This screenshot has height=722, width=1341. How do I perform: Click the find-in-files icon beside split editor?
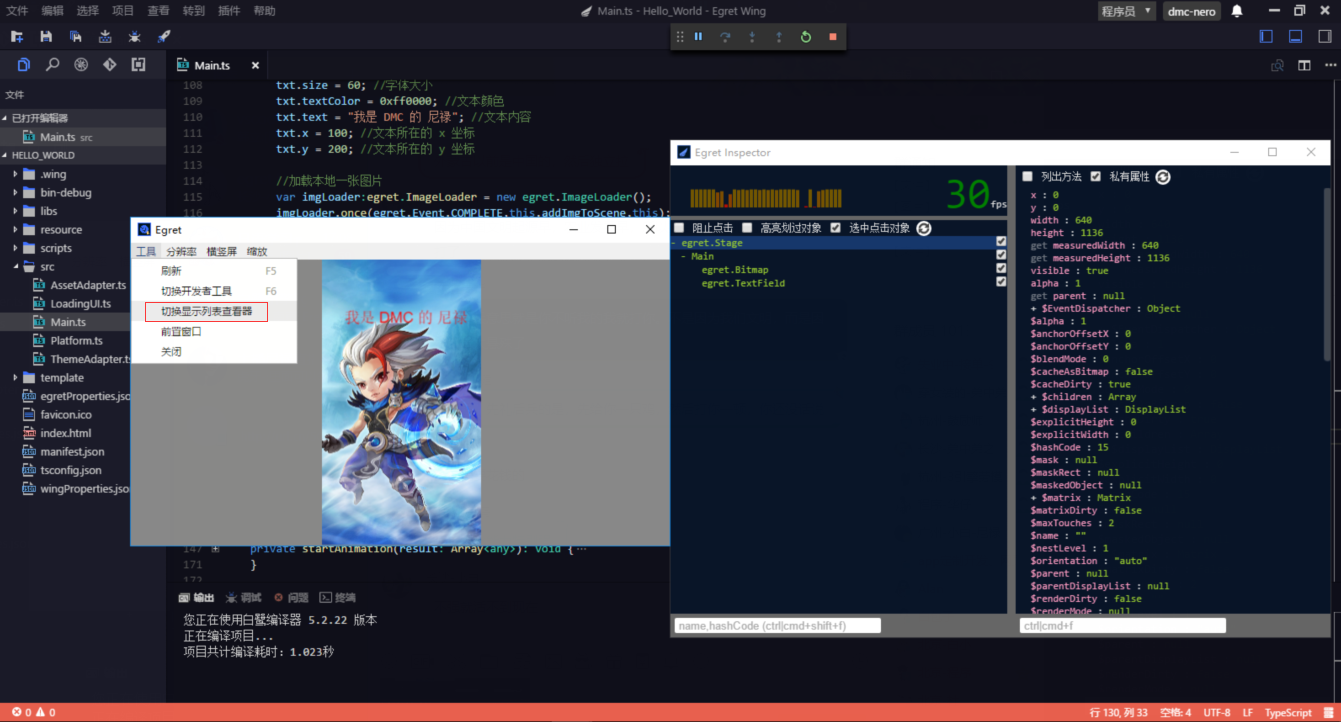tap(1277, 65)
